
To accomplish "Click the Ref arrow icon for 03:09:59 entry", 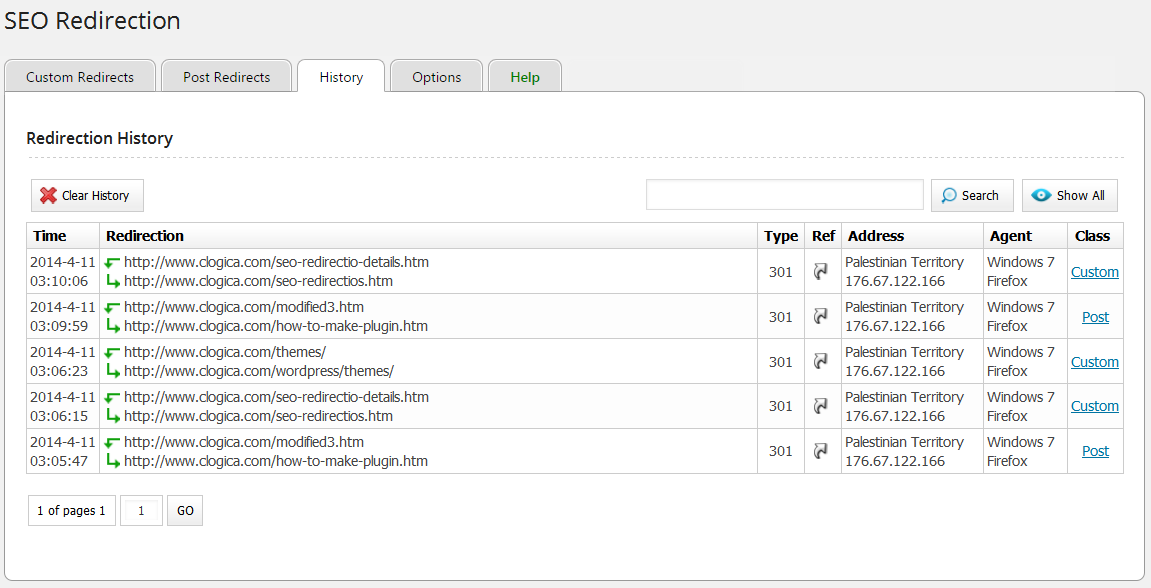I will pos(821,316).
